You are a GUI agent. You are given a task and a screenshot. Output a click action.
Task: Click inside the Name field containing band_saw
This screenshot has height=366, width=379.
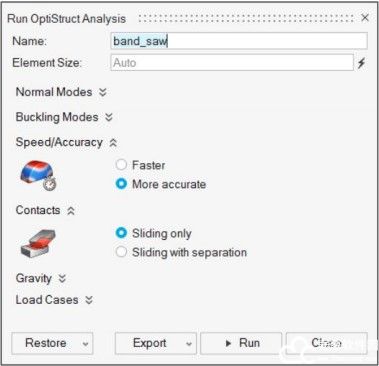pyautogui.click(x=239, y=41)
